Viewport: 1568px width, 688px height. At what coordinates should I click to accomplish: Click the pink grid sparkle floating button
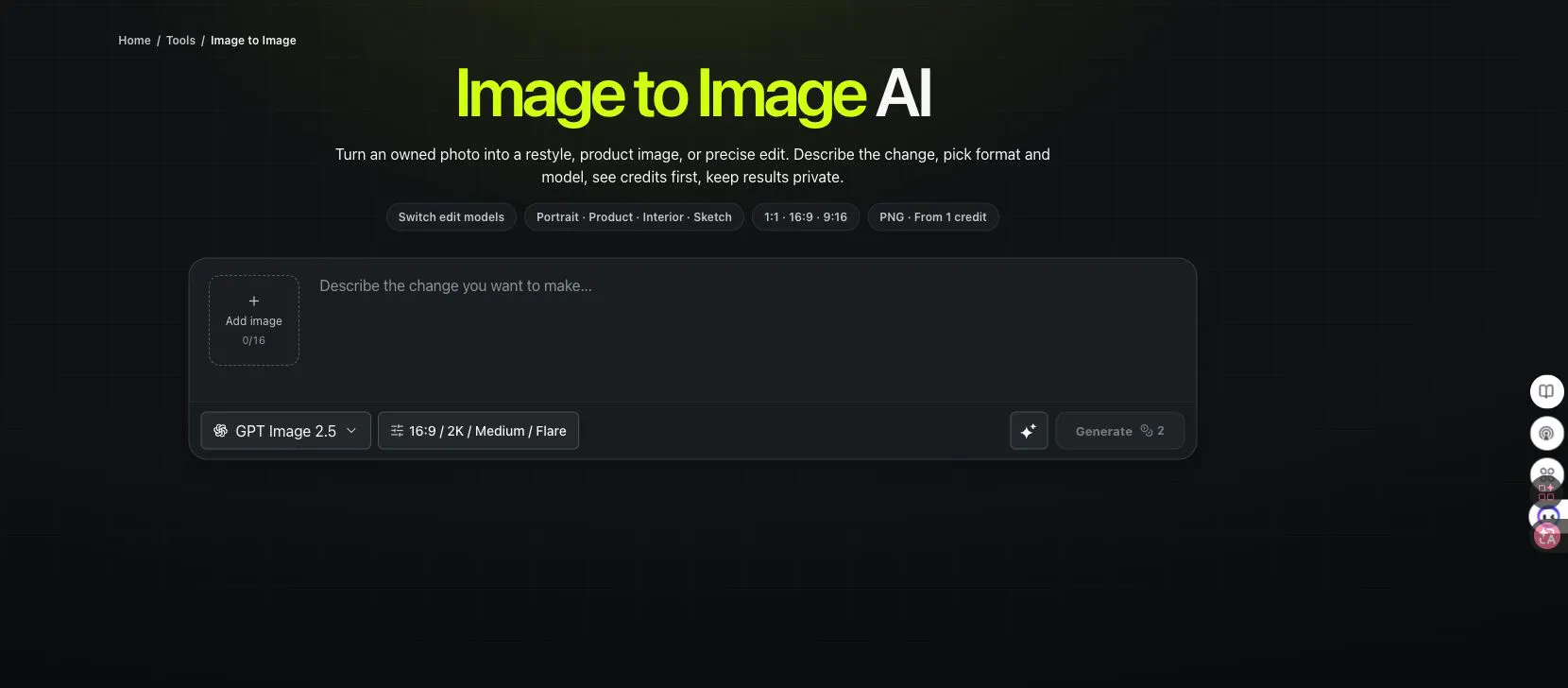pyautogui.click(x=1546, y=491)
